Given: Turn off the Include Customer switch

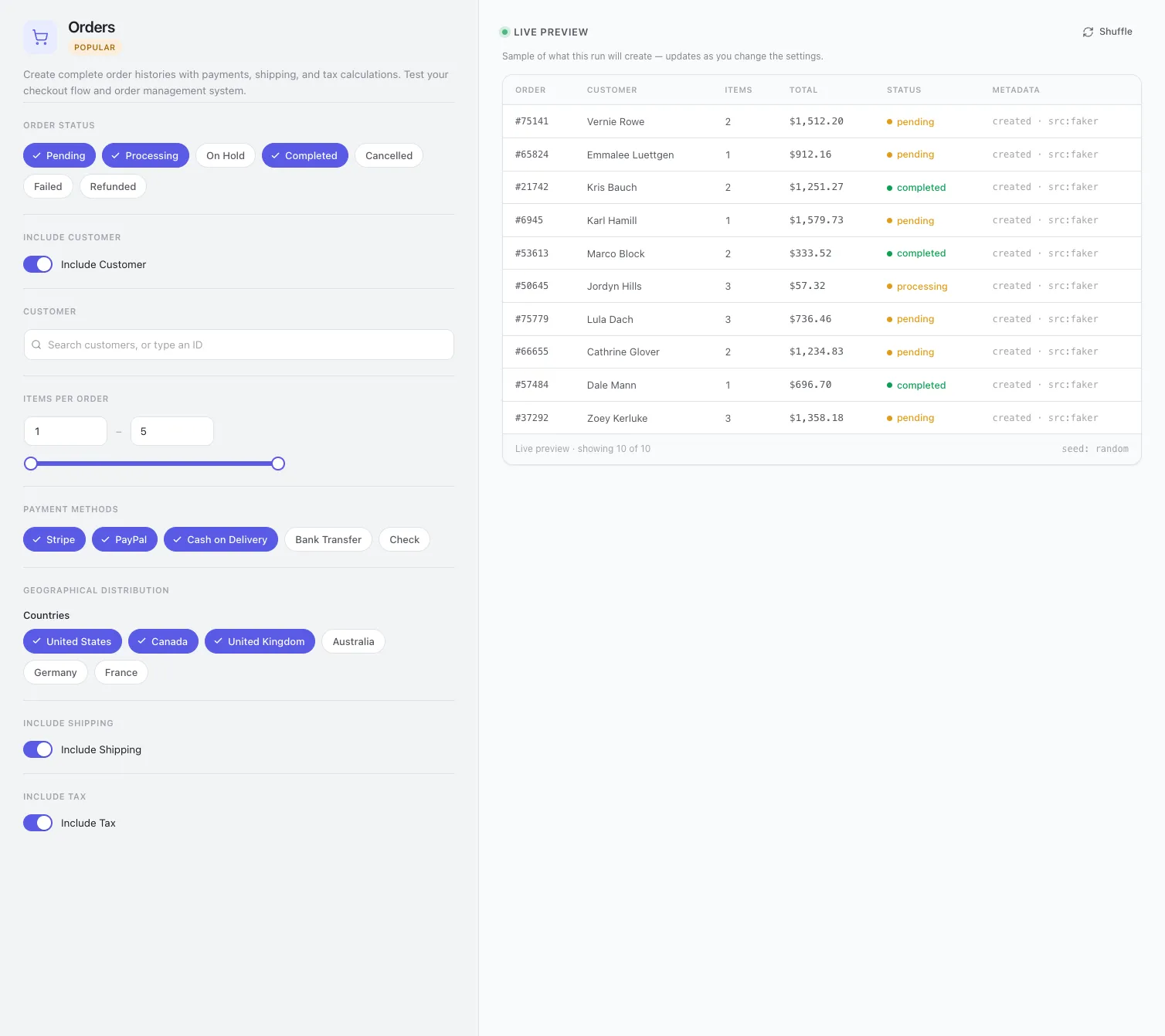Looking at the screenshot, I should pos(38,264).
